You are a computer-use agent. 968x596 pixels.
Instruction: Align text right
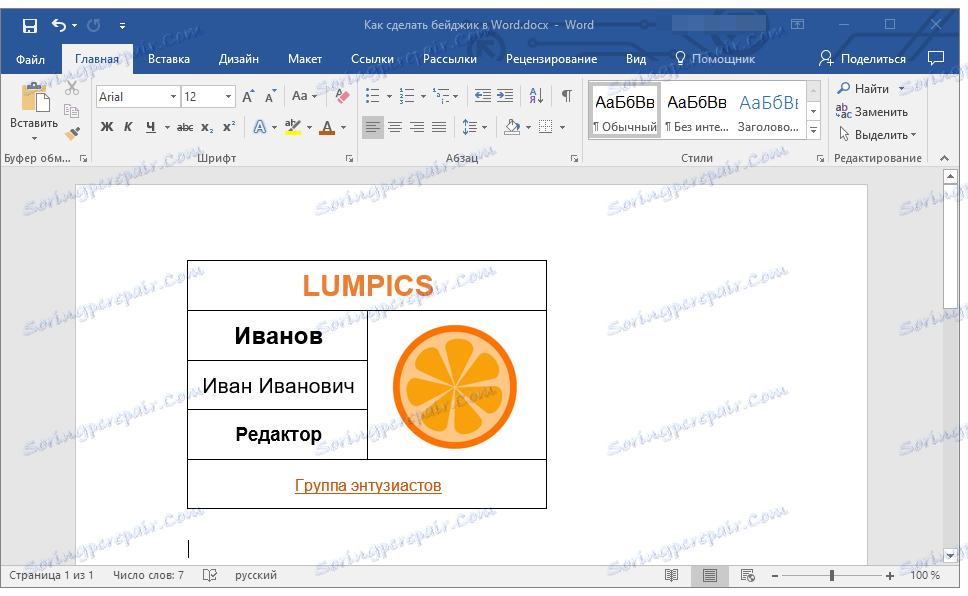(x=417, y=127)
